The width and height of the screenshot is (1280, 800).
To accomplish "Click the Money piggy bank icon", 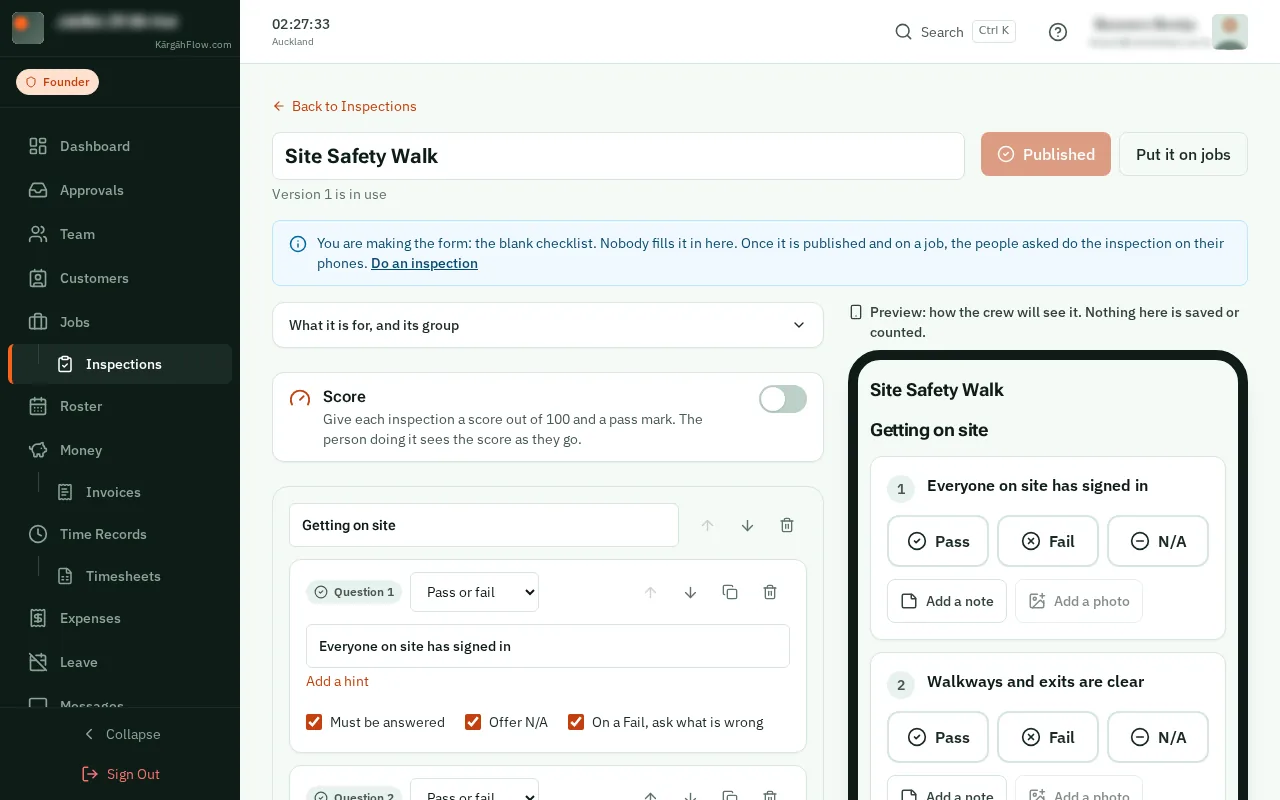I will 38,450.
